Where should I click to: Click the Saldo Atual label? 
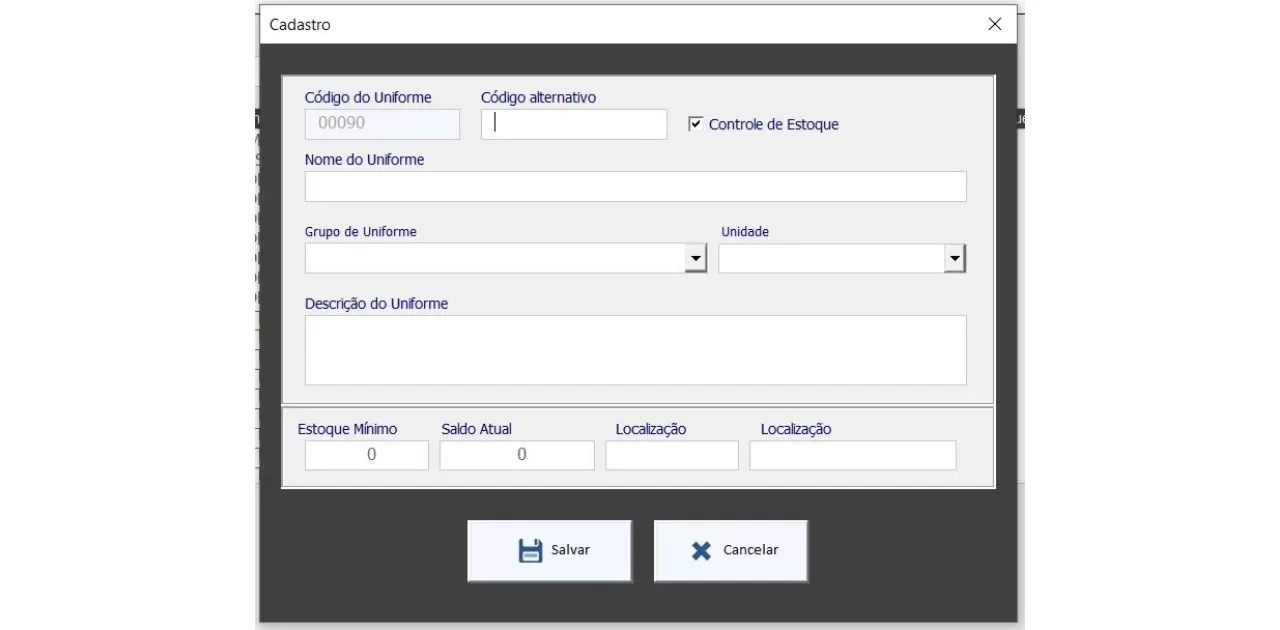(476, 429)
